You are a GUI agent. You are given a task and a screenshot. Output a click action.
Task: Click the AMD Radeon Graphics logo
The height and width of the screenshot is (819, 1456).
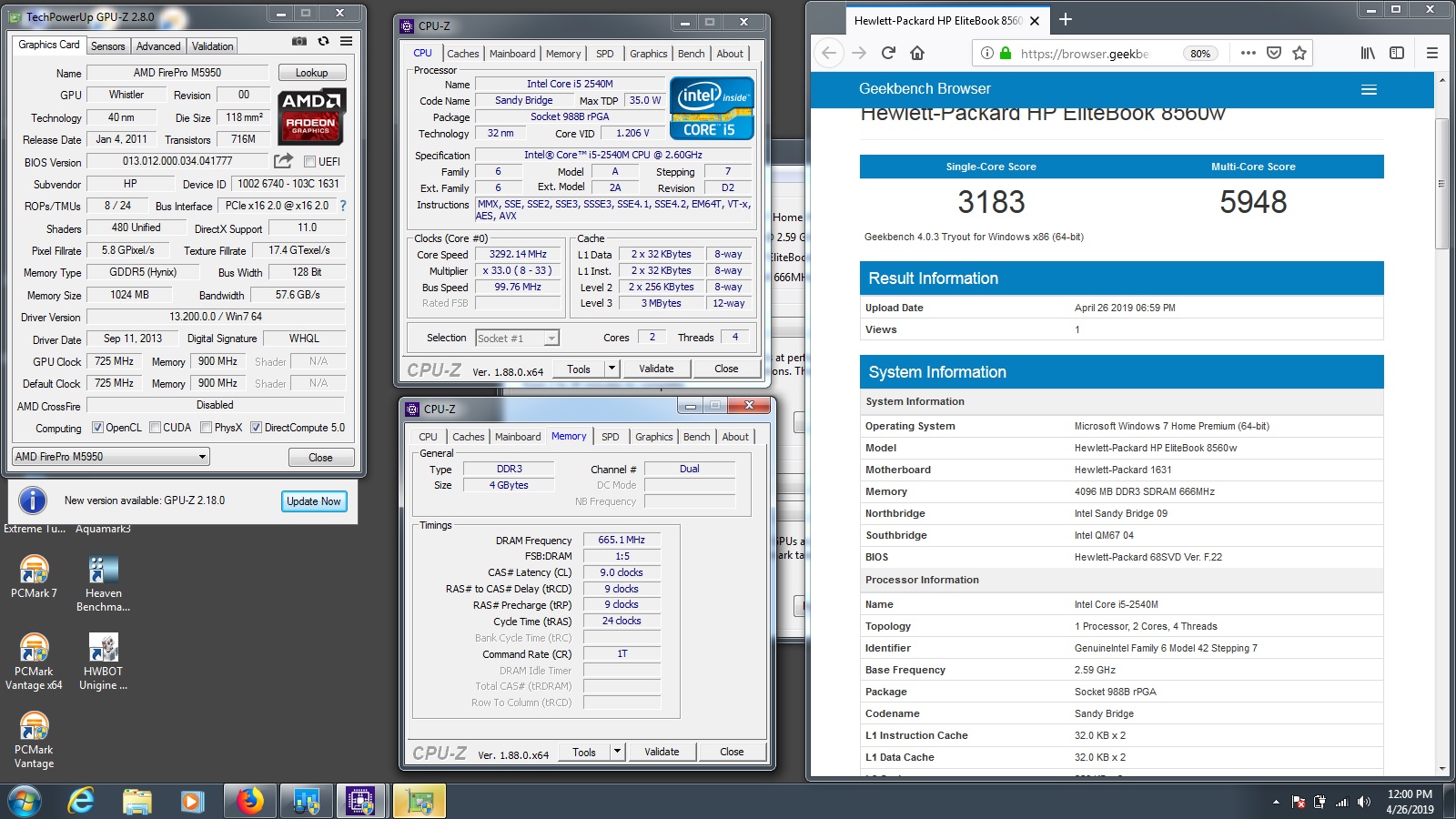[x=311, y=116]
